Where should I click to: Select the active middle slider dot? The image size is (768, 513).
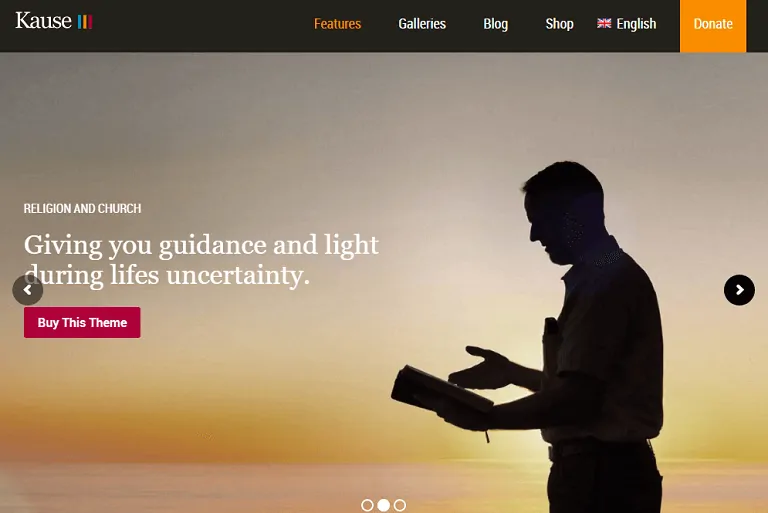pos(384,505)
